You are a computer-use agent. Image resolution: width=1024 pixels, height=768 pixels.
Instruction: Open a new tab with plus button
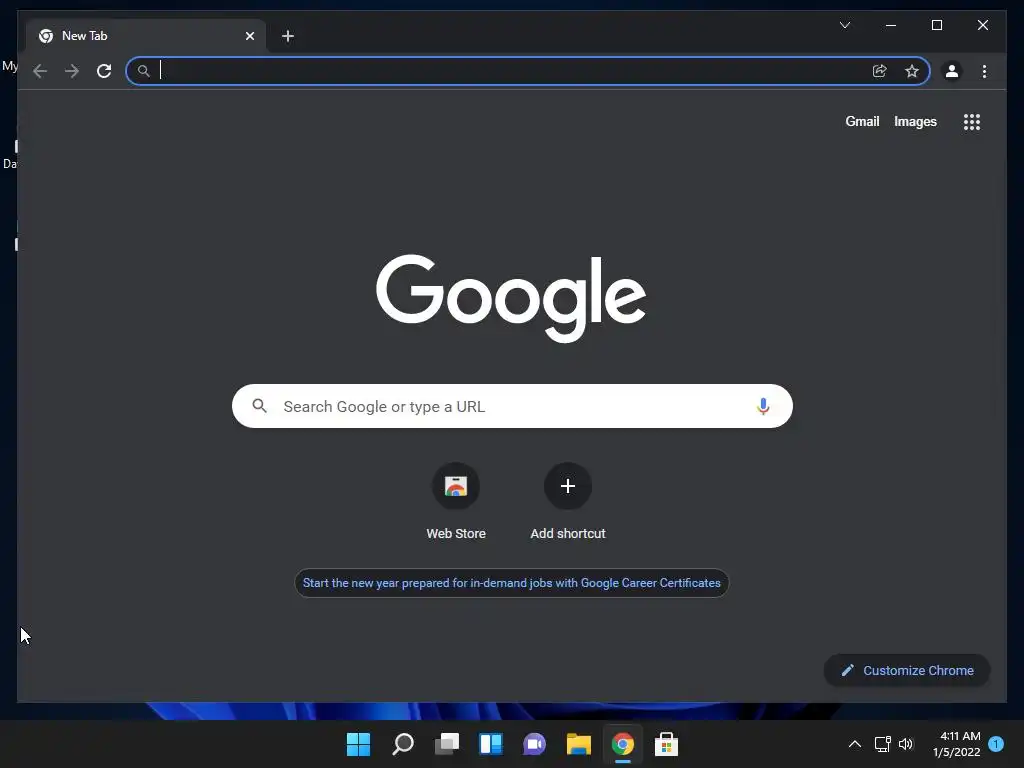(288, 36)
